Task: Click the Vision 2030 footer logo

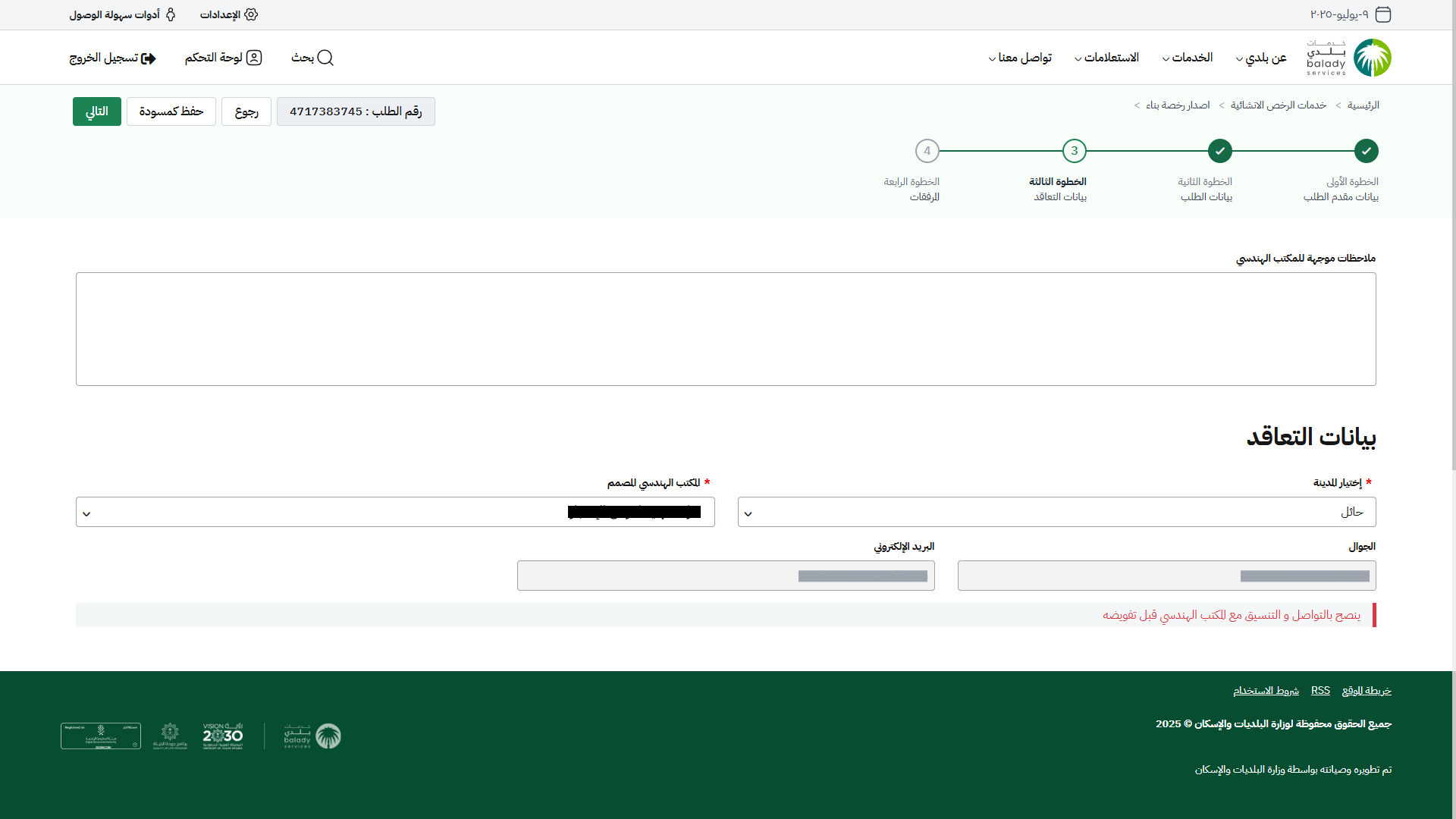Action: click(223, 736)
